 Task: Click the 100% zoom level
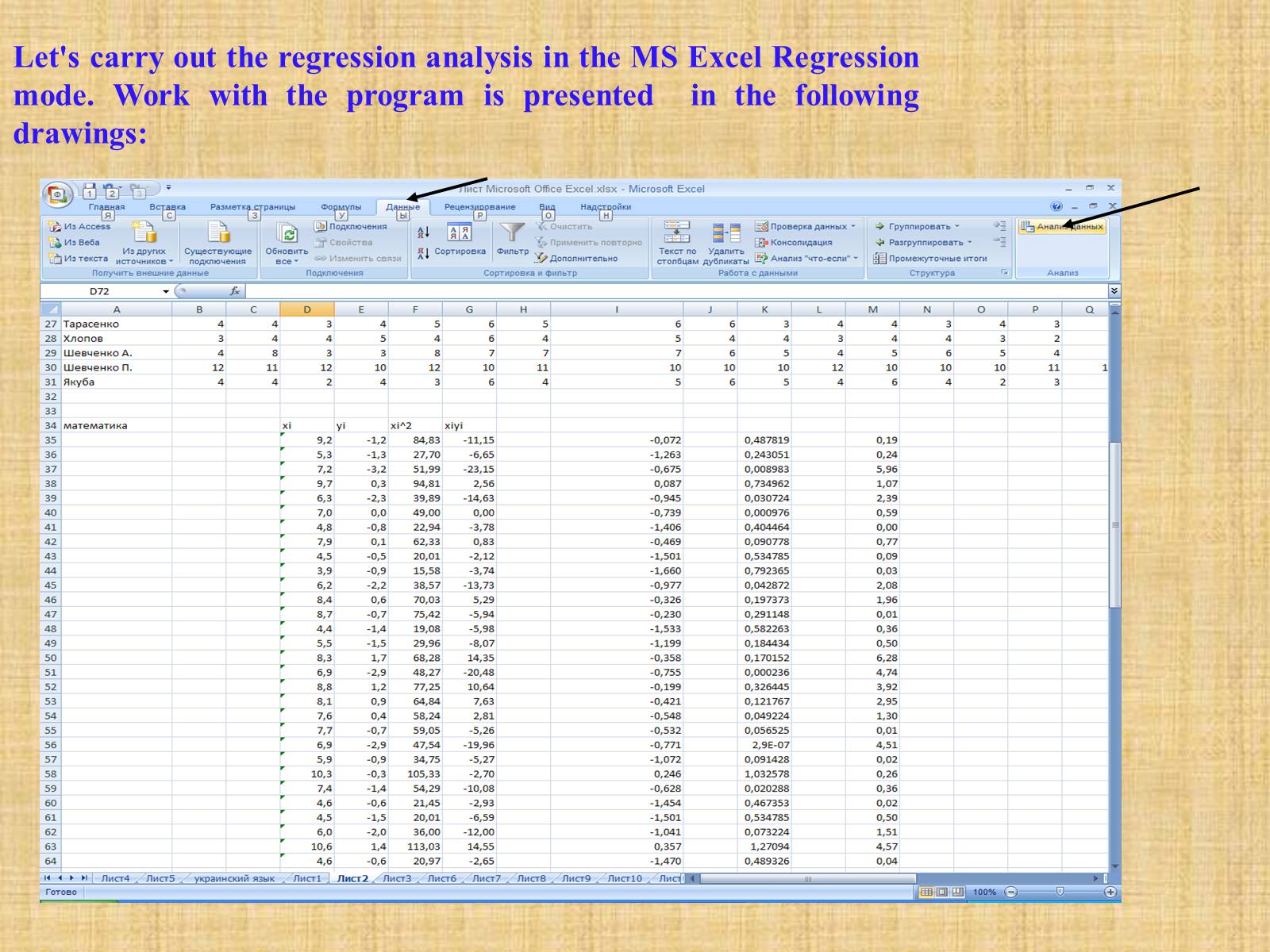pyautogui.click(x=984, y=892)
